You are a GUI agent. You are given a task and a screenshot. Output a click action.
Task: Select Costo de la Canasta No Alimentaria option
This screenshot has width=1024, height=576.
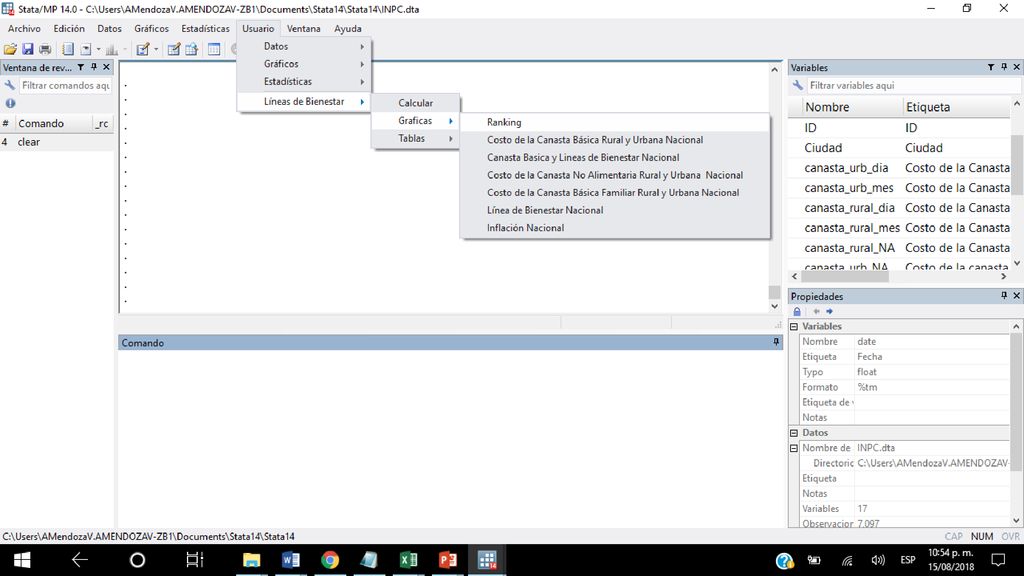click(615, 175)
